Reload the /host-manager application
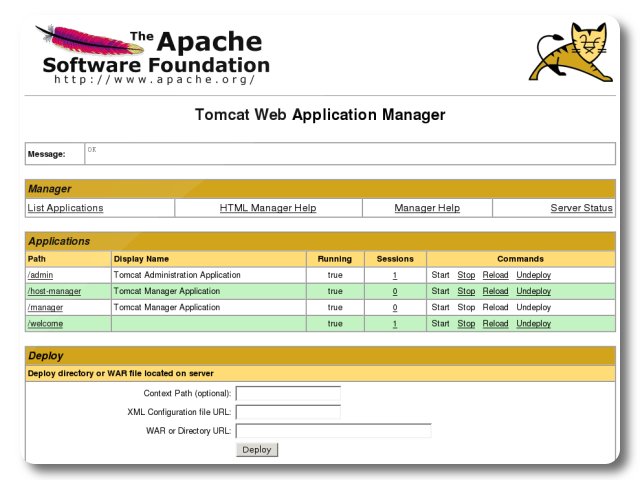The height and width of the screenshot is (480, 640). tap(495, 291)
